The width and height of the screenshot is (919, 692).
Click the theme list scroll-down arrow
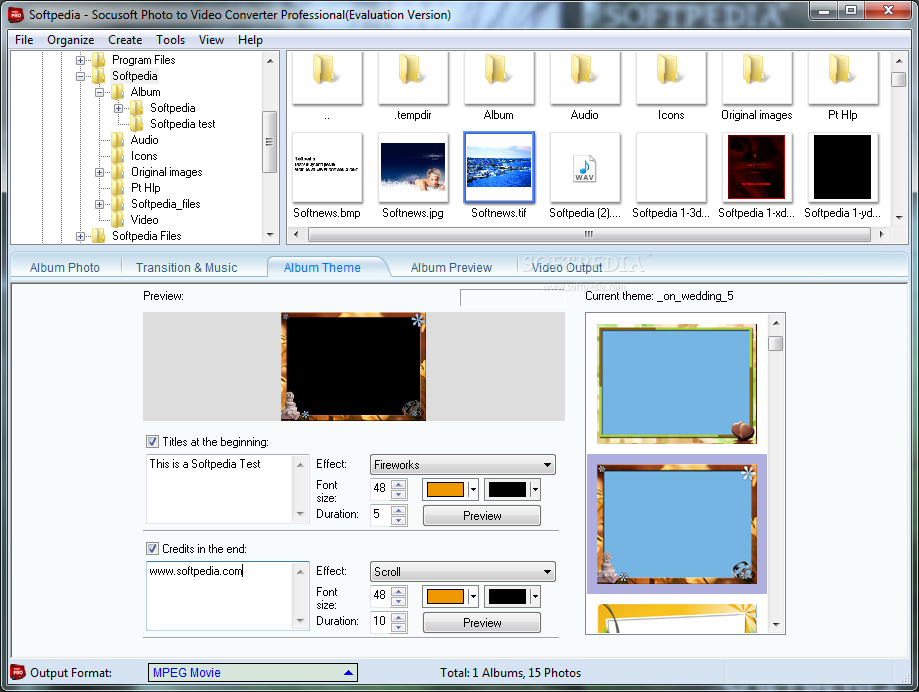coord(776,625)
